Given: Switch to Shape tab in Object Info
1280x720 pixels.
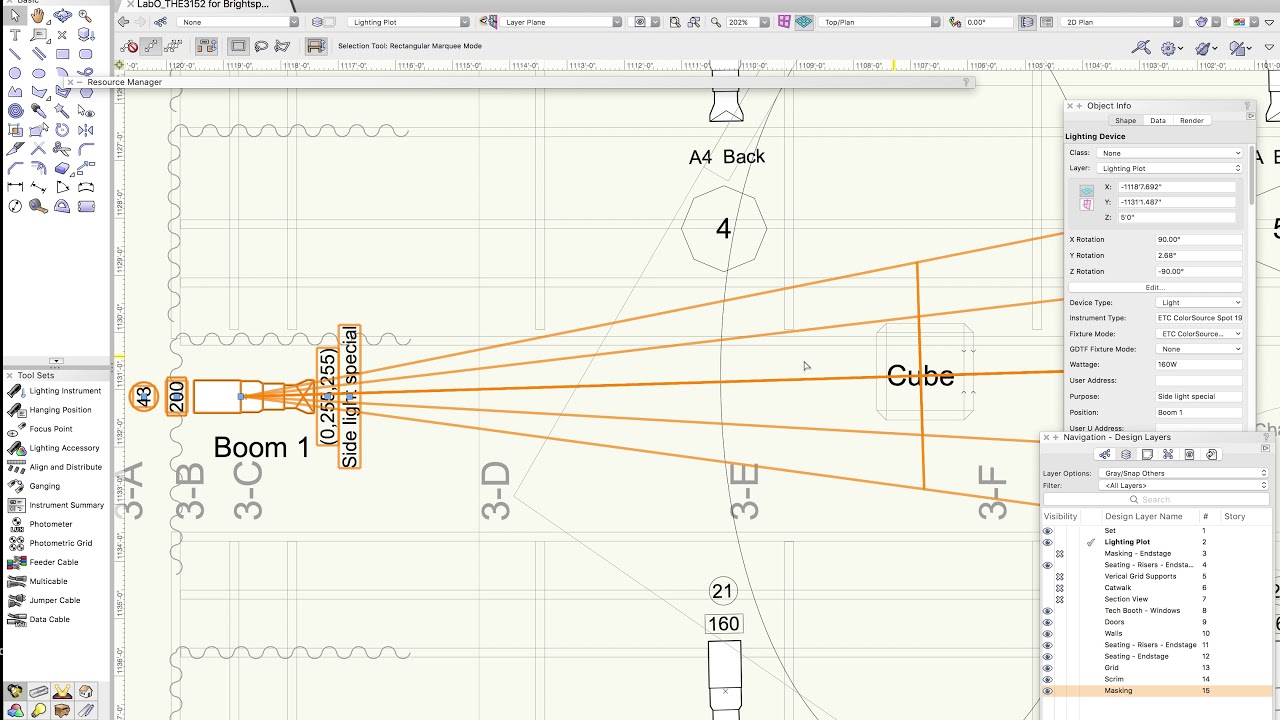Looking at the screenshot, I should [1125, 120].
